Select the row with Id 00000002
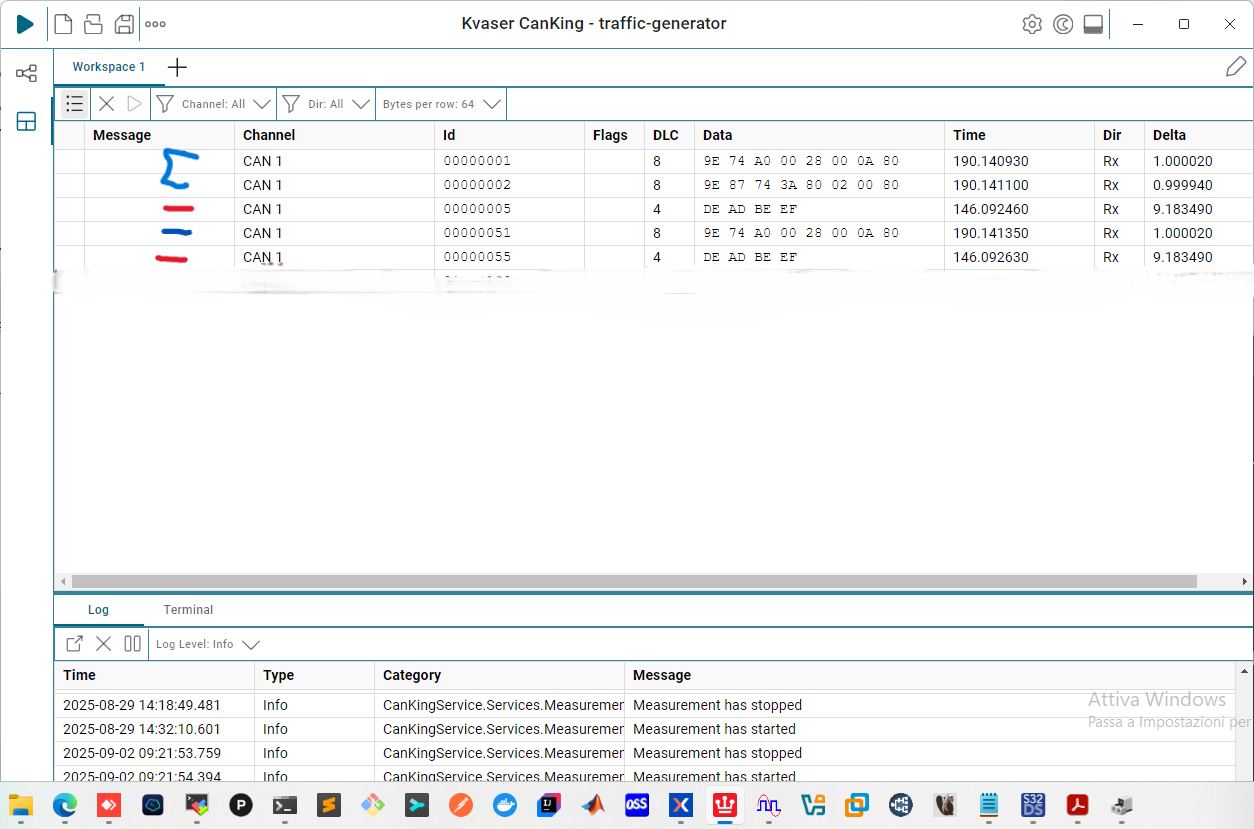Viewport: 1254px width, 829px height. point(654,185)
